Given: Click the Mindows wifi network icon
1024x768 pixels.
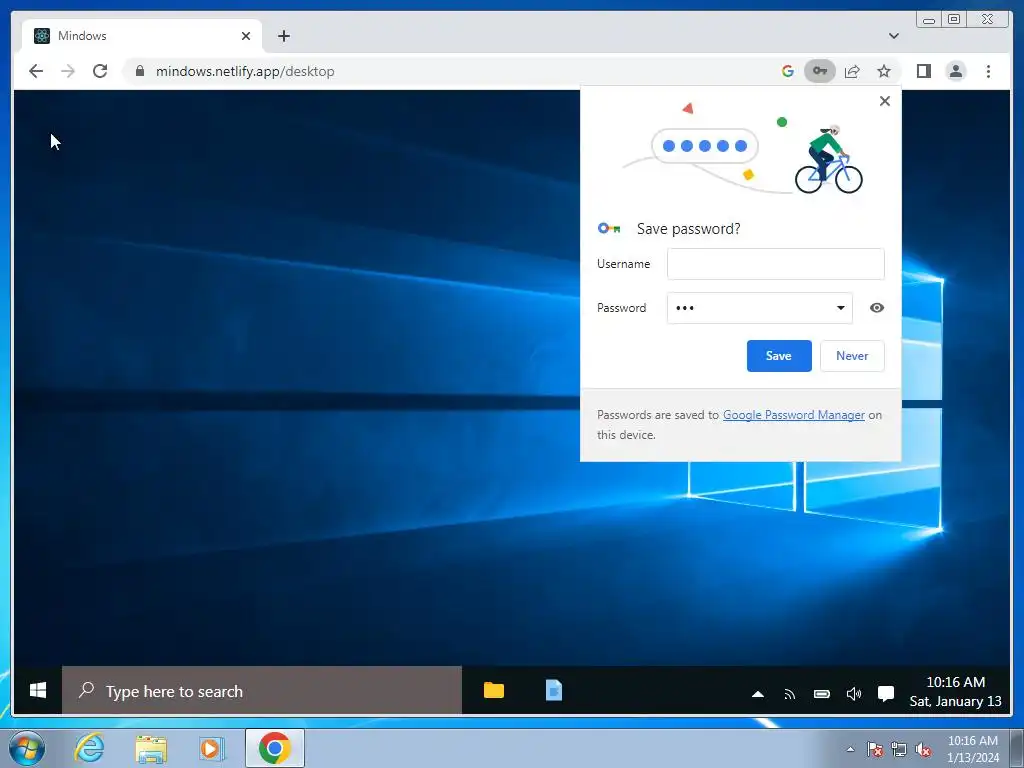Looking at the screenshot, I should [790, 694].
